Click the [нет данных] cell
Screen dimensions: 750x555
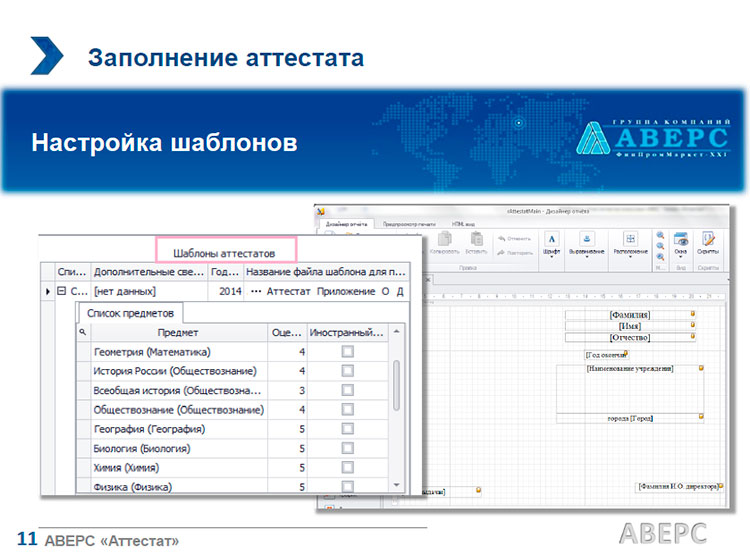[x=149, y=291]
